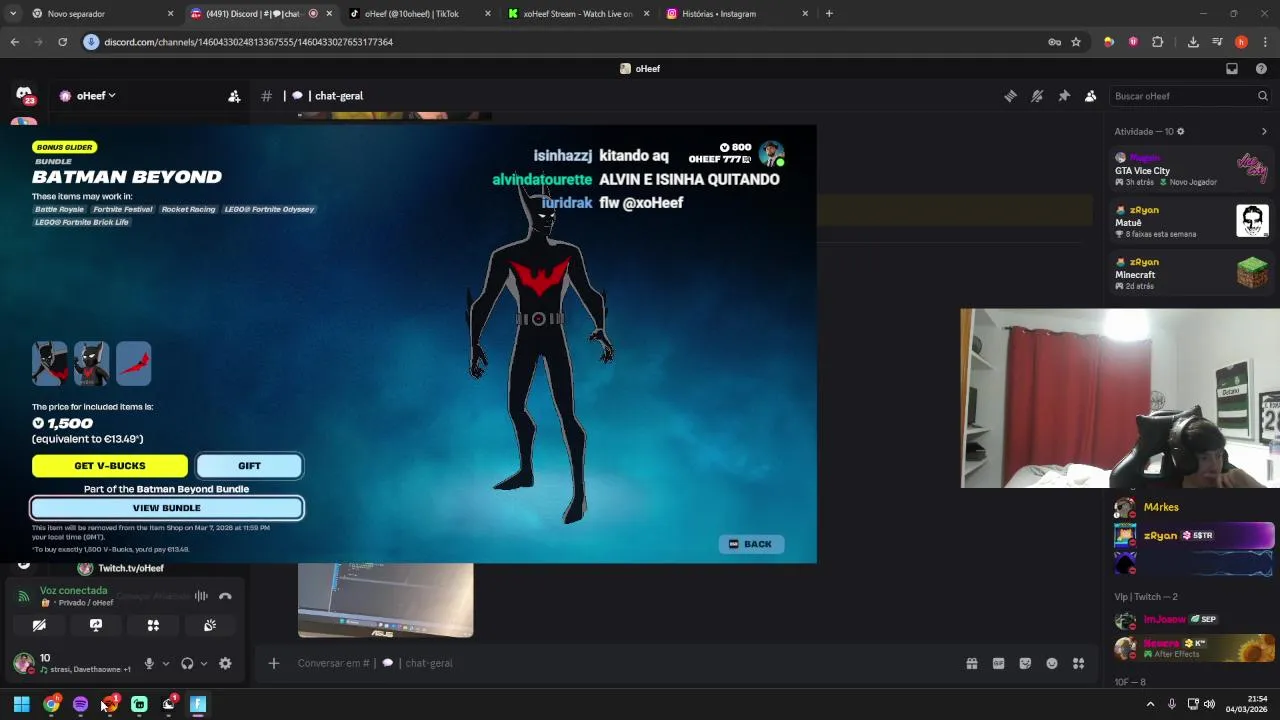Screen dimensions: 1280x720
Task: Show pinned messages pin icon
Action: pos(1064,96)
